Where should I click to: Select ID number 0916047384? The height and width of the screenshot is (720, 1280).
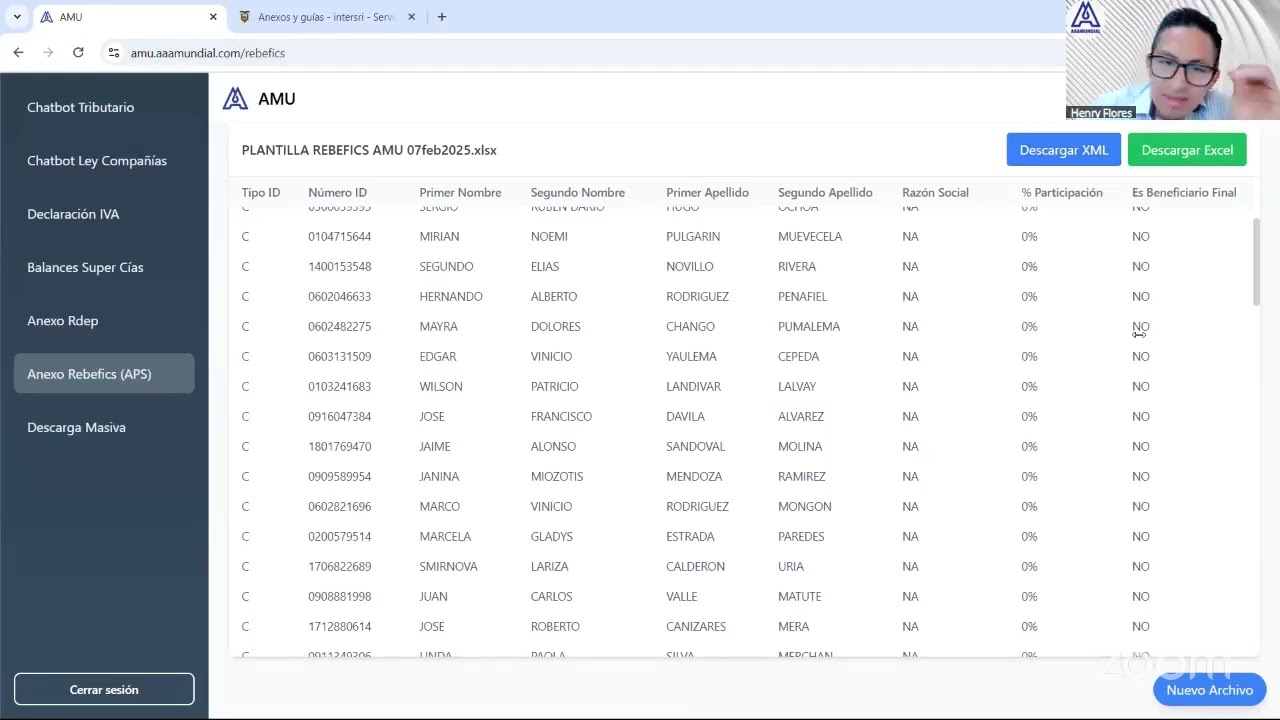[x=339, y=416]
